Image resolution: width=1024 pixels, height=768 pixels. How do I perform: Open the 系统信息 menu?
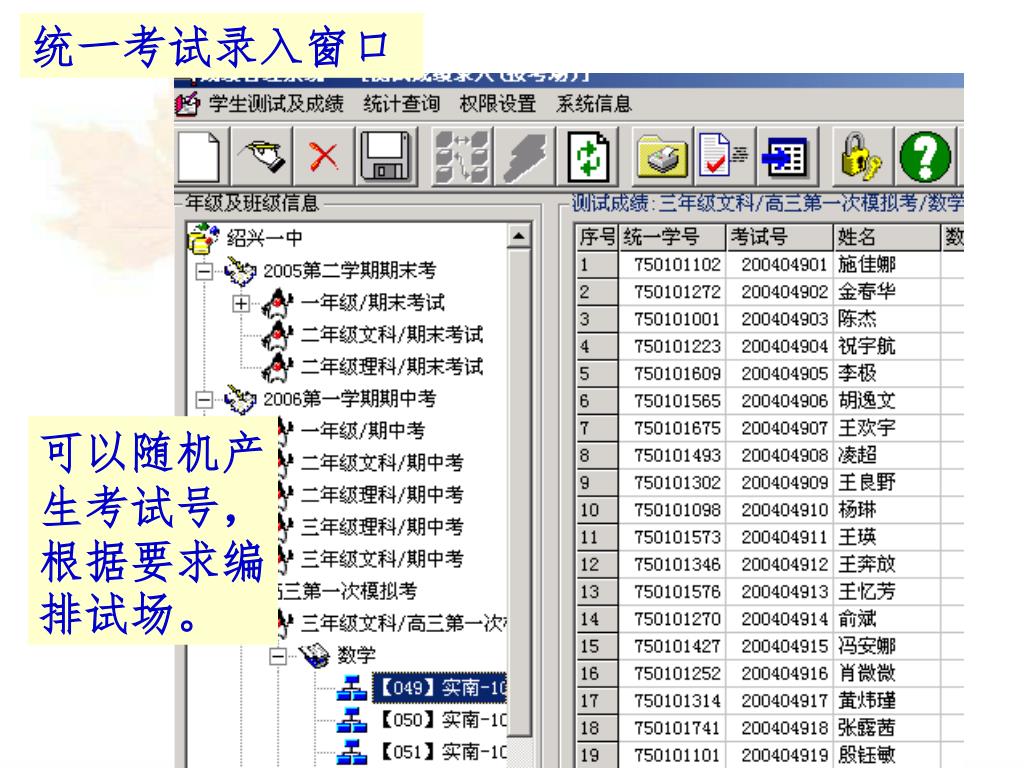594,104
